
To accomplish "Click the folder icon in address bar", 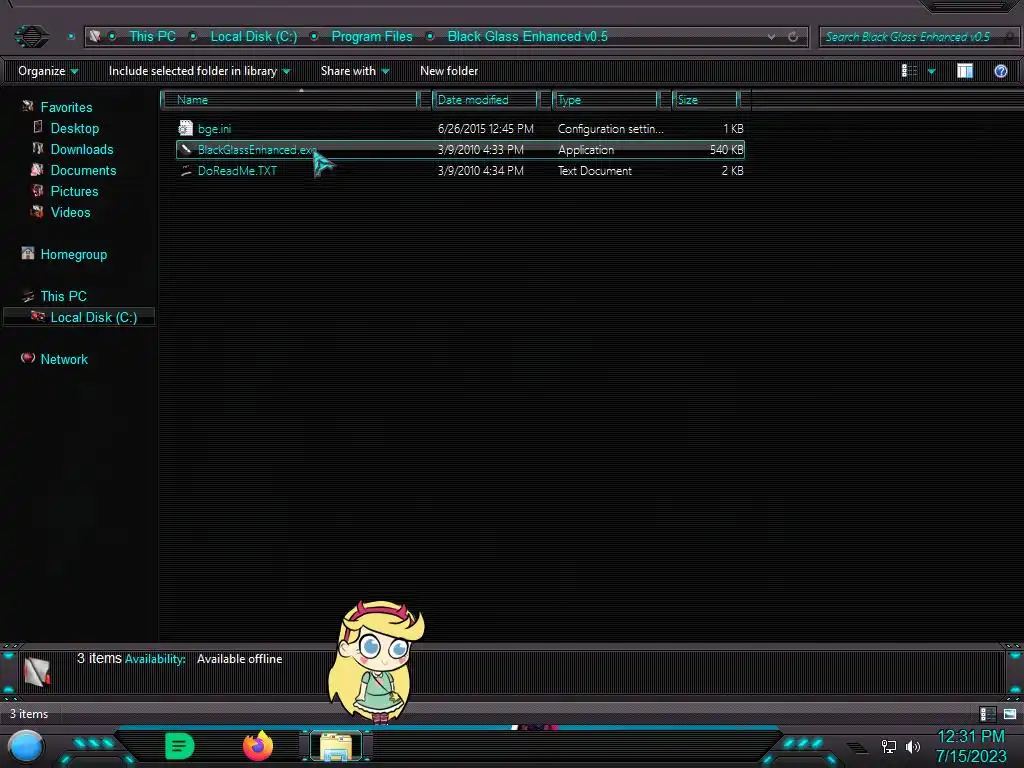I will click(x=95, y=36).
